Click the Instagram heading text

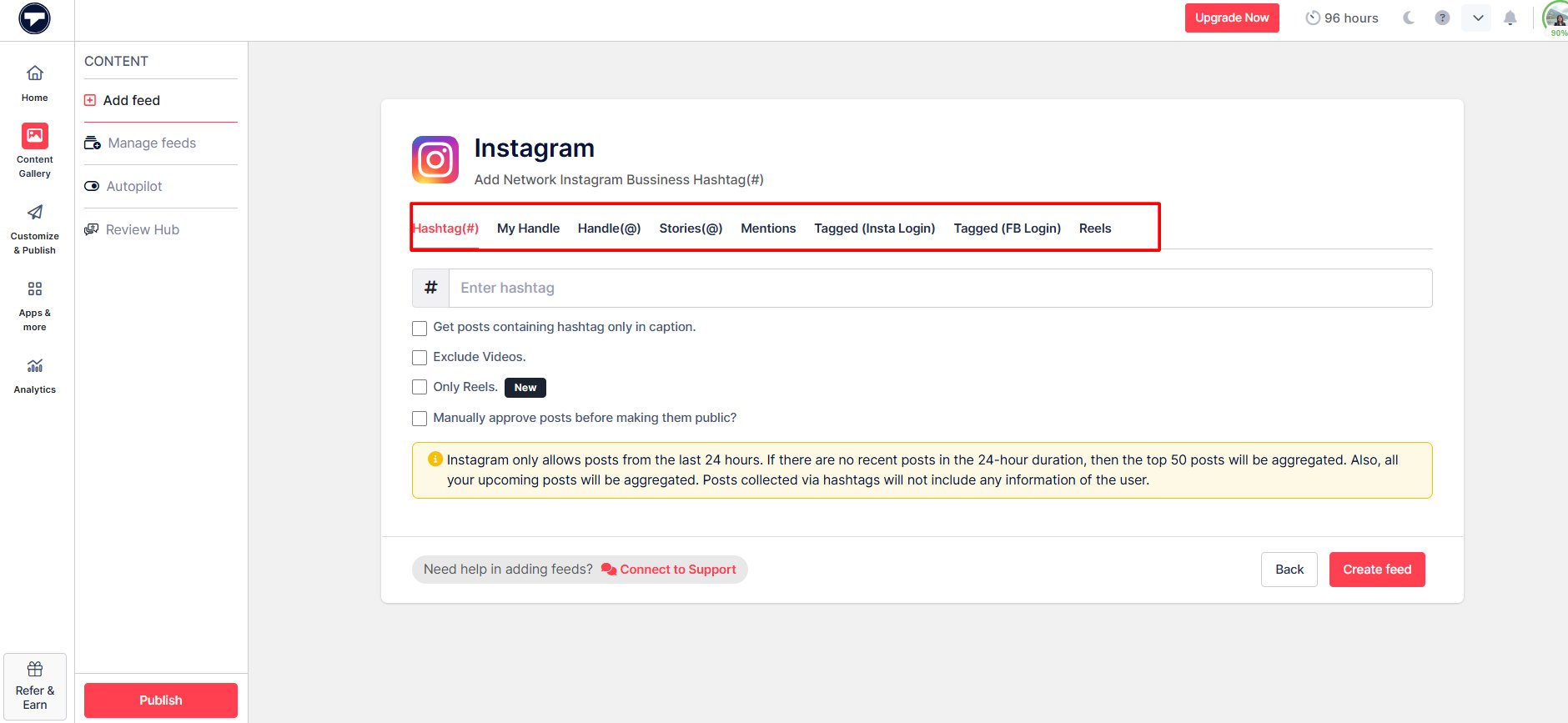(x=535, y=148)
